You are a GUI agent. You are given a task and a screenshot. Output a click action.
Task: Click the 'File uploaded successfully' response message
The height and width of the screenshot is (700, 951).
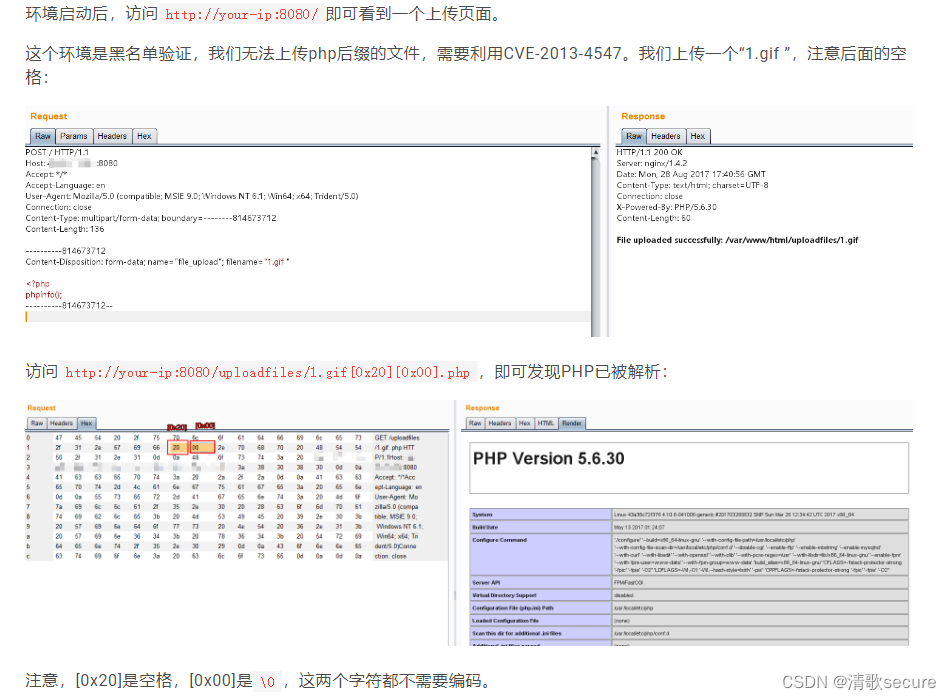tap(738, 240)
